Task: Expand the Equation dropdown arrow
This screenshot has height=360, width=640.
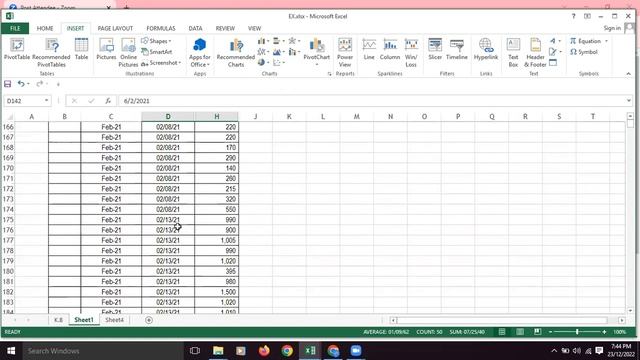Action: 606,41
